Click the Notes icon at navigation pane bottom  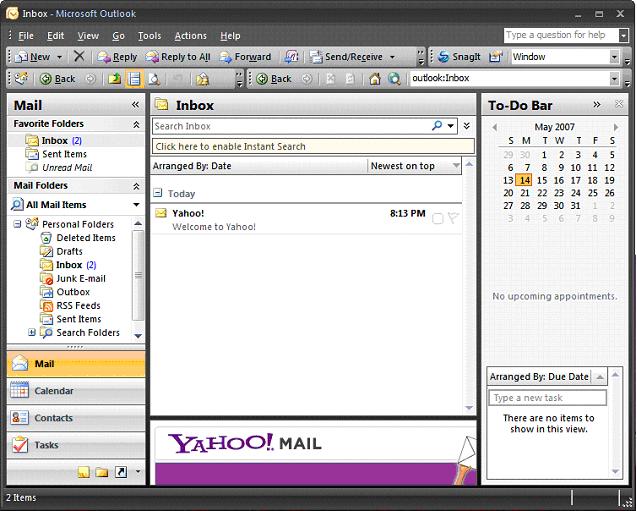point(83,472)
